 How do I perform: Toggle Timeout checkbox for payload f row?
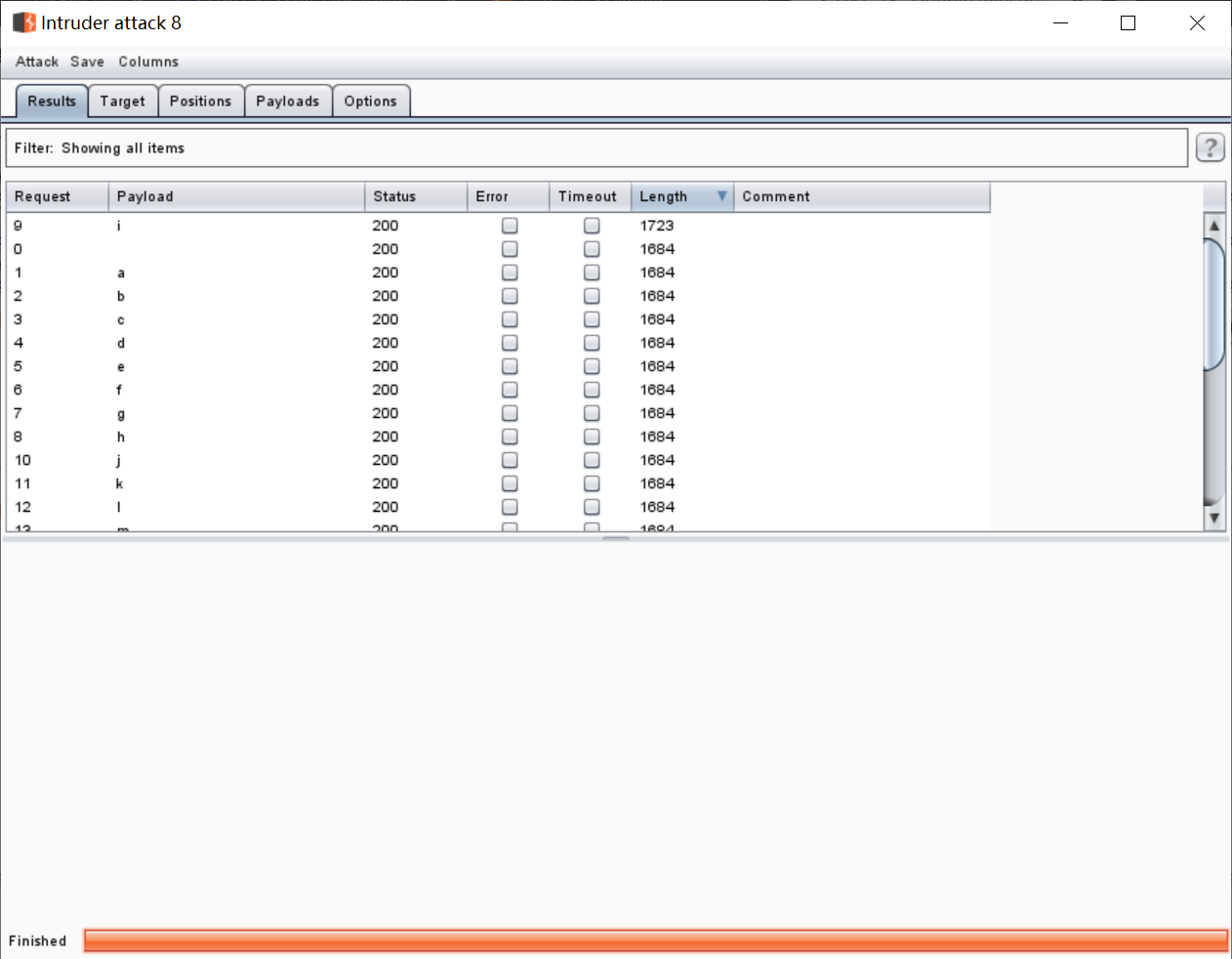coord(592,390)
